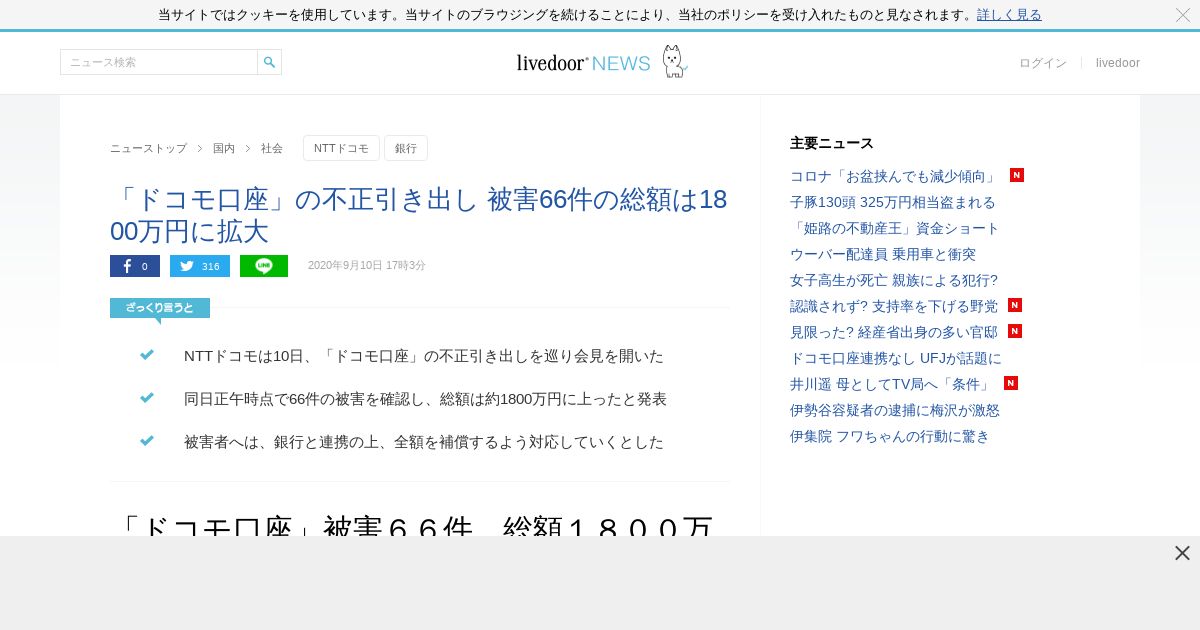Open 認識されず? 支持率を下げる野党 headline
Image resolution: width=1200 pixels, height=630 pixels.
click(894, 306)
